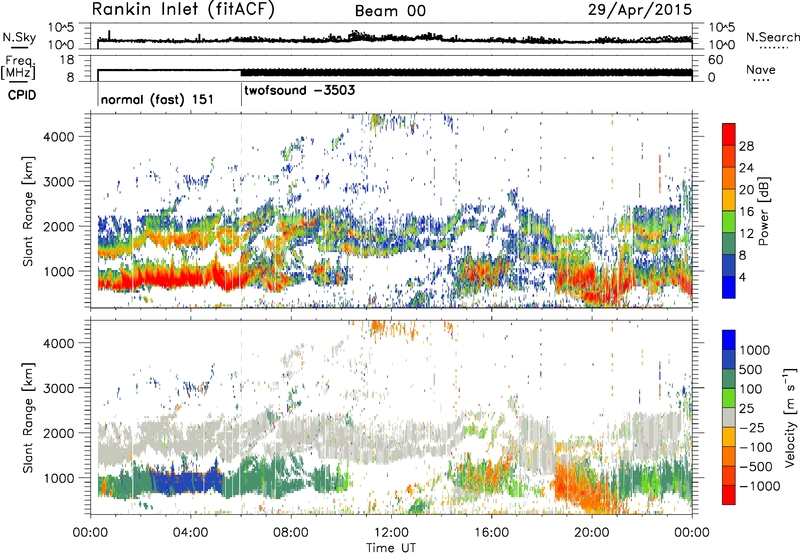This screenshot has height=554, width=800.
Task: Click the '1000' velocity colorbar tick
Action: [755, 350]
